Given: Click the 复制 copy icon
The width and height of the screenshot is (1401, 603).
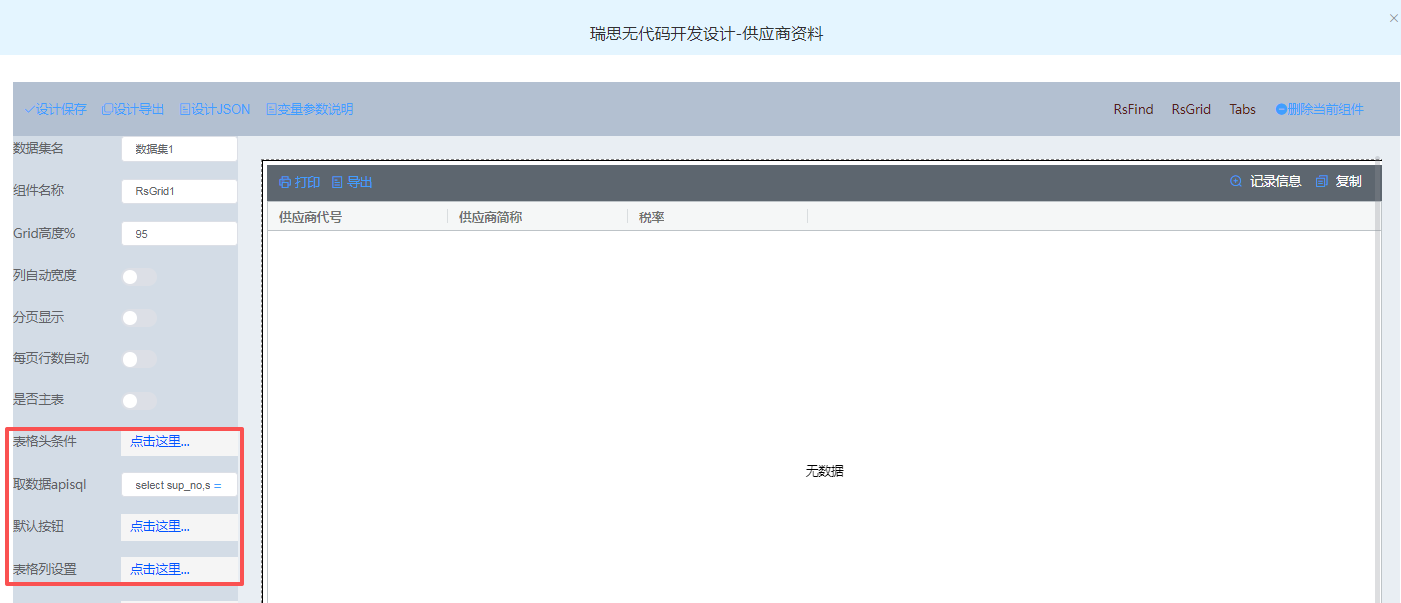Looking at the screenshot, I should tap(1322, 181).
